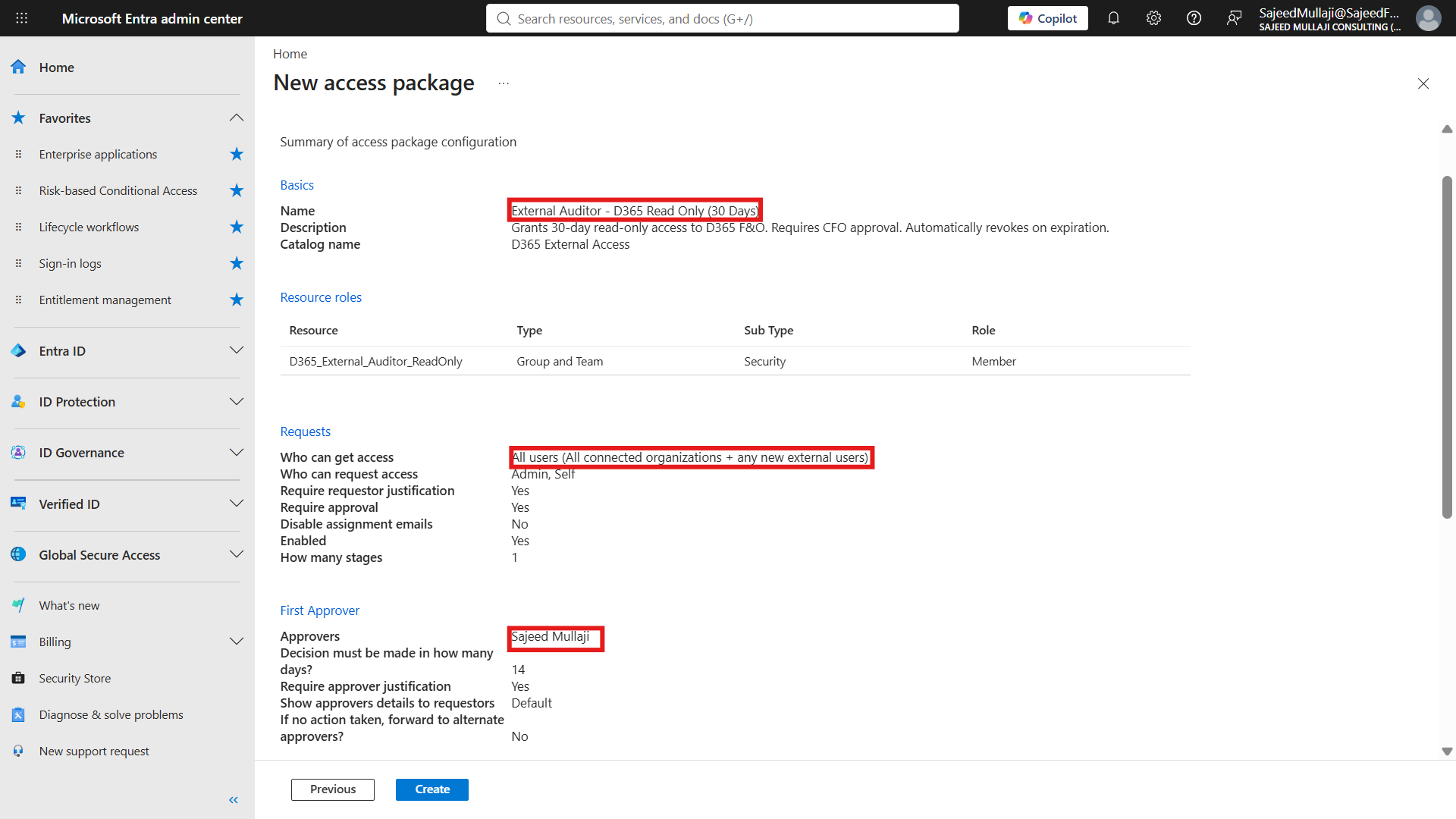This screenshot has width=1456, height=819.
Task: Open the app launcher waffle icon
Action: [x=22, y=18]
